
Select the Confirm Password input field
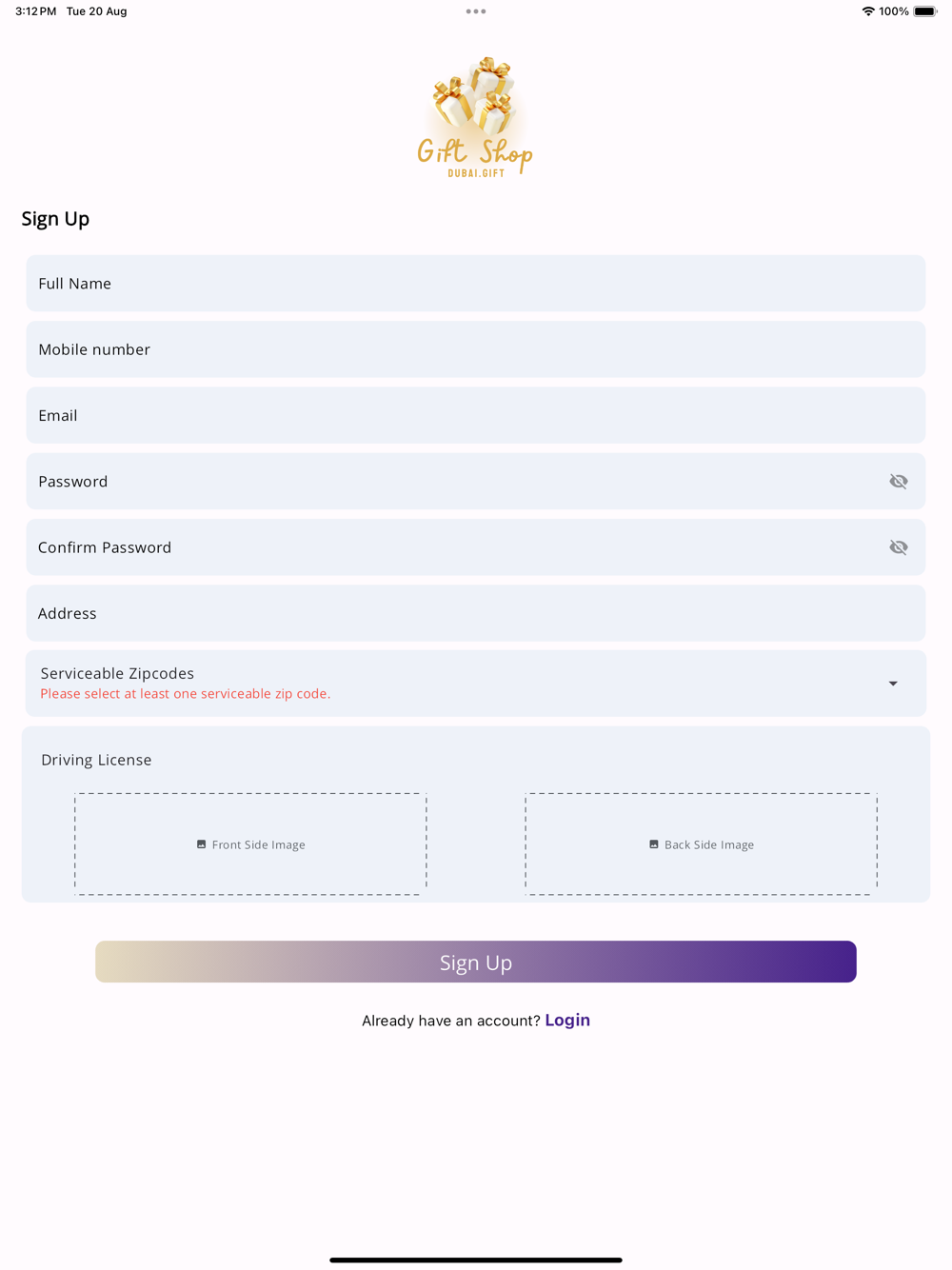coord(457,547)
